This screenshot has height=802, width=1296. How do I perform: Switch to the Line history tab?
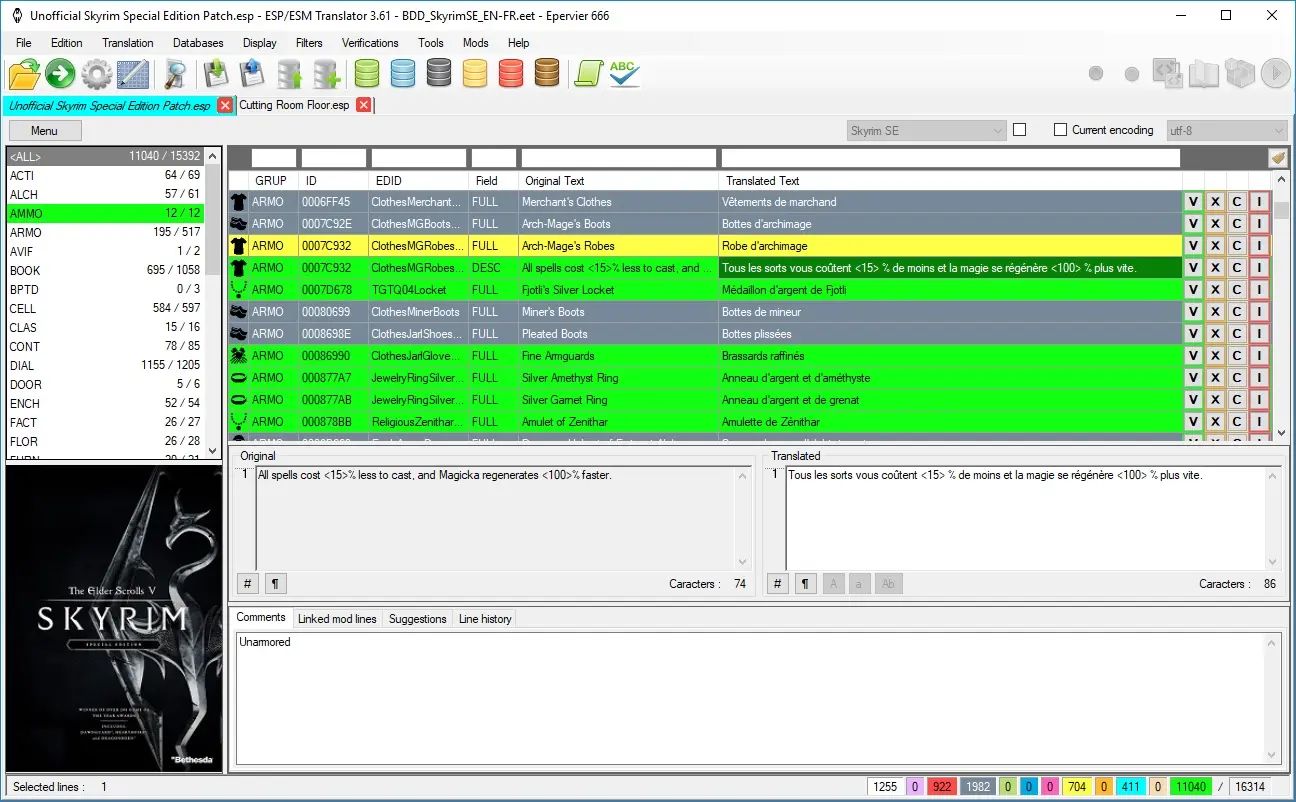point(485,619)
